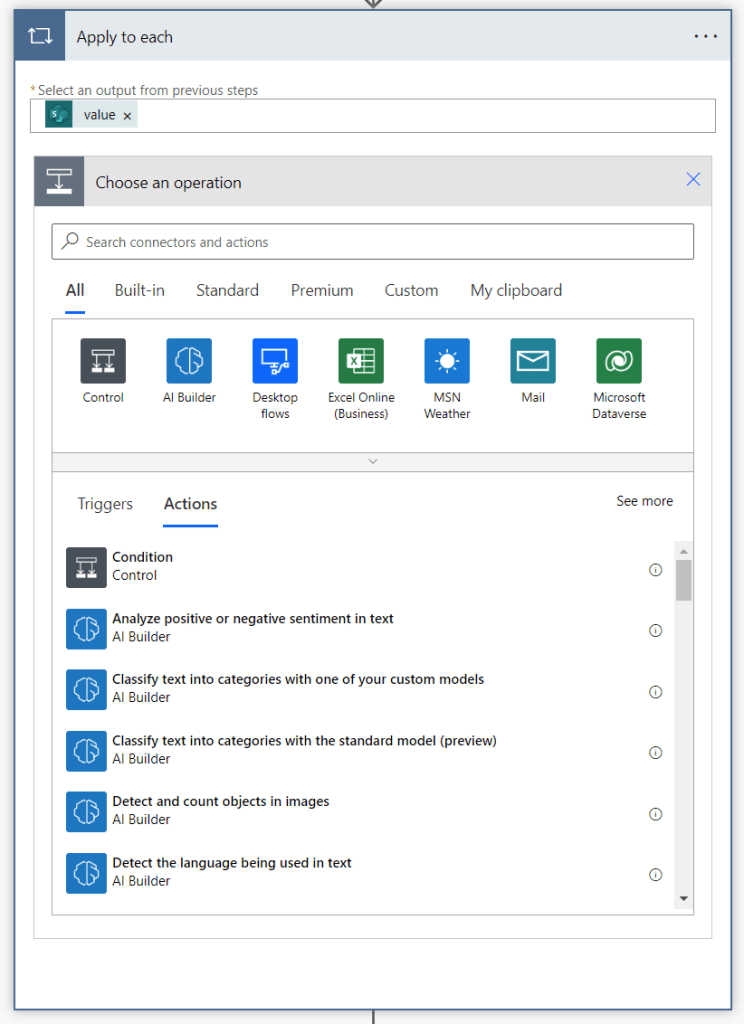Viewport: 744px width, 1024px height.
Task: Click the actions list scrollbar thumb
Action: [683, 581]
